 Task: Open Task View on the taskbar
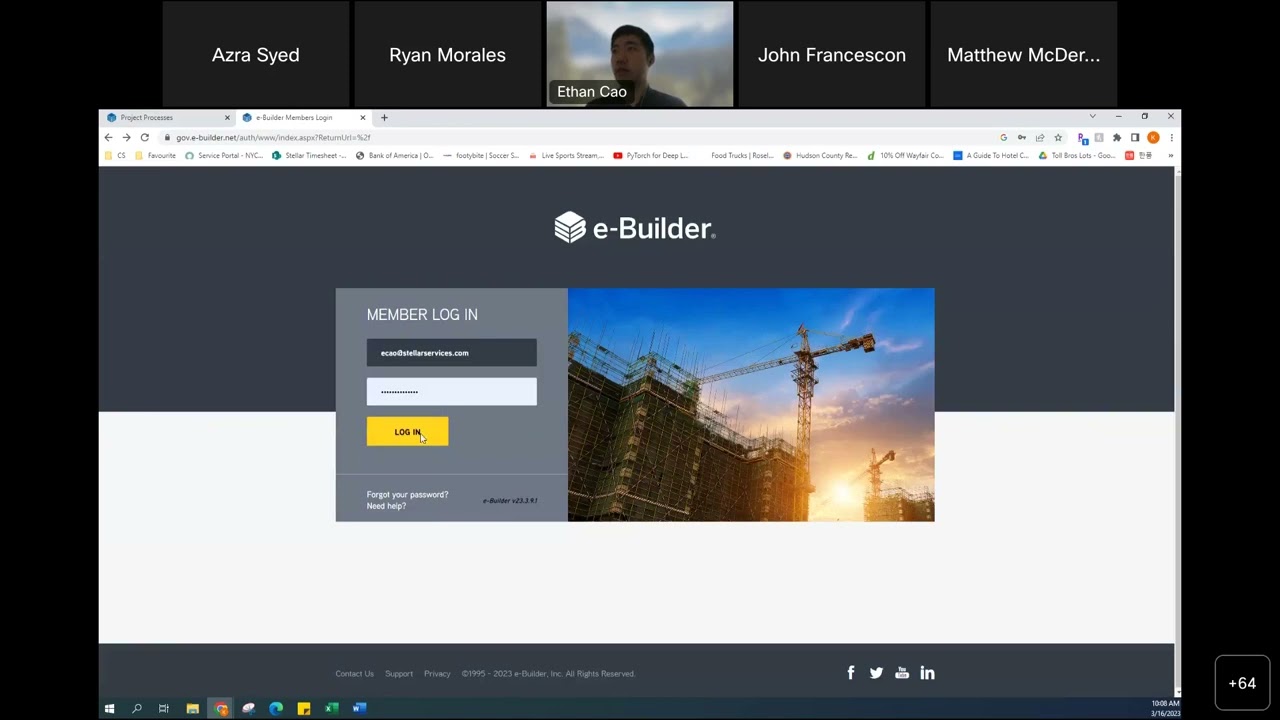tap(164, 709)
